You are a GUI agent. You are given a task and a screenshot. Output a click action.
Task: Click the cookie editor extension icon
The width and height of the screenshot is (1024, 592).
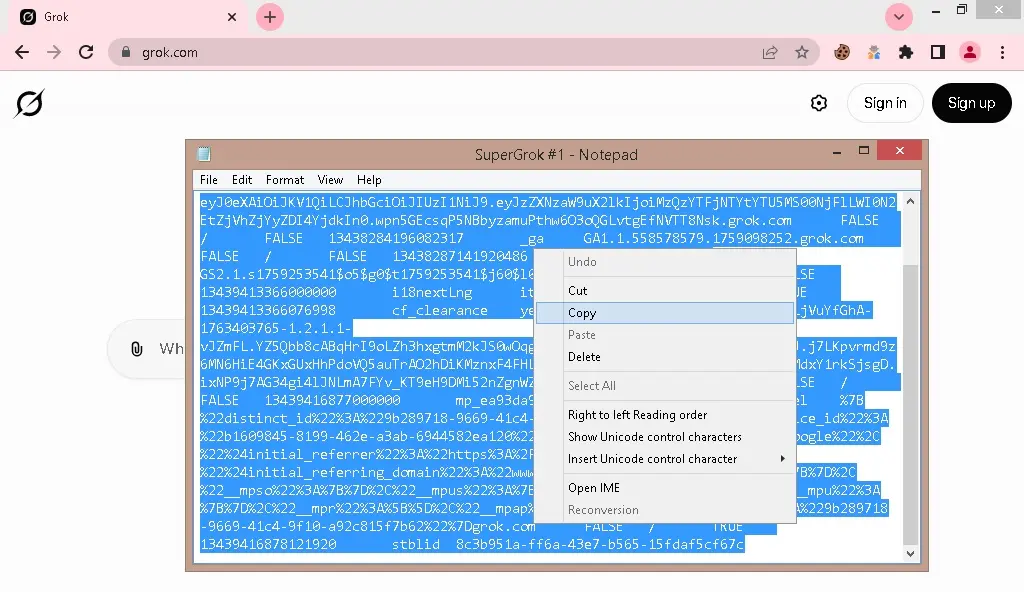tap(842, 52)
